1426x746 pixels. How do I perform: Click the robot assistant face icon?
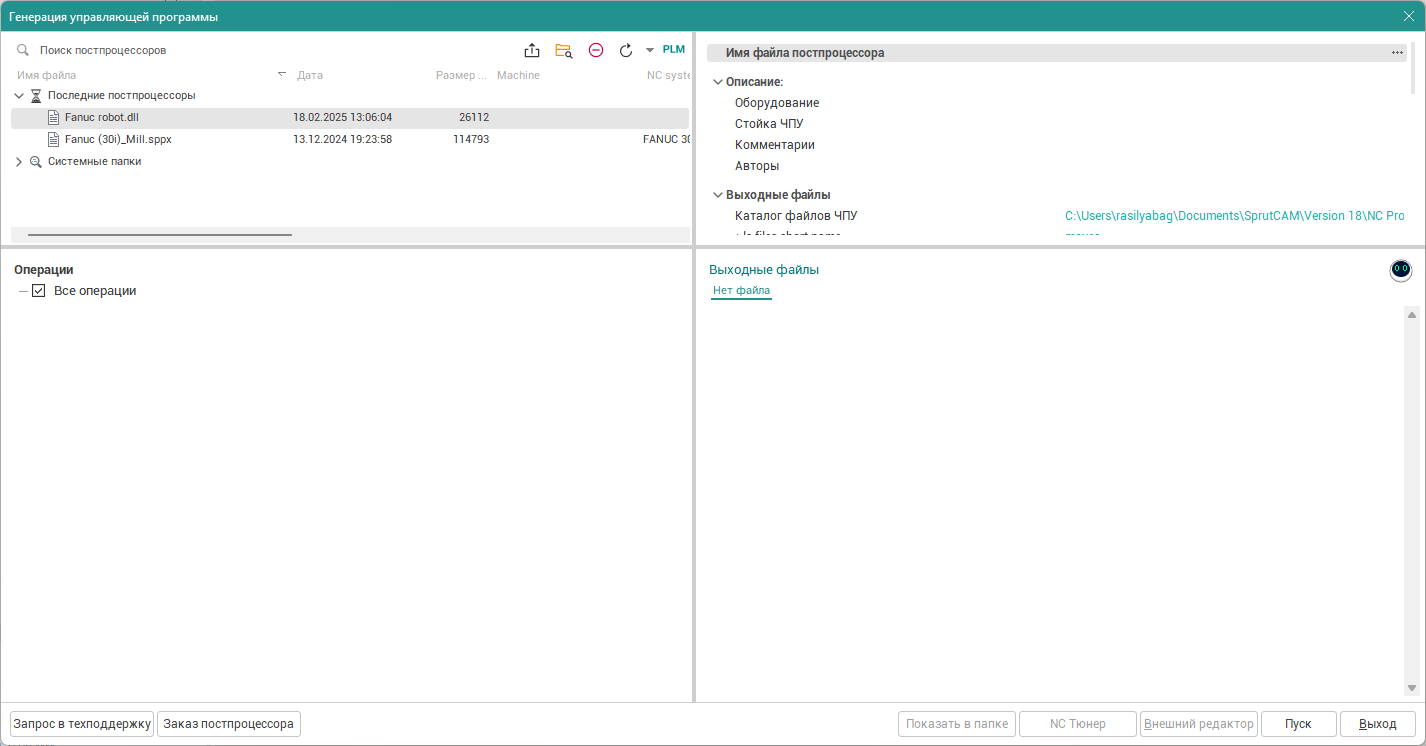(x=1400, y=270)
